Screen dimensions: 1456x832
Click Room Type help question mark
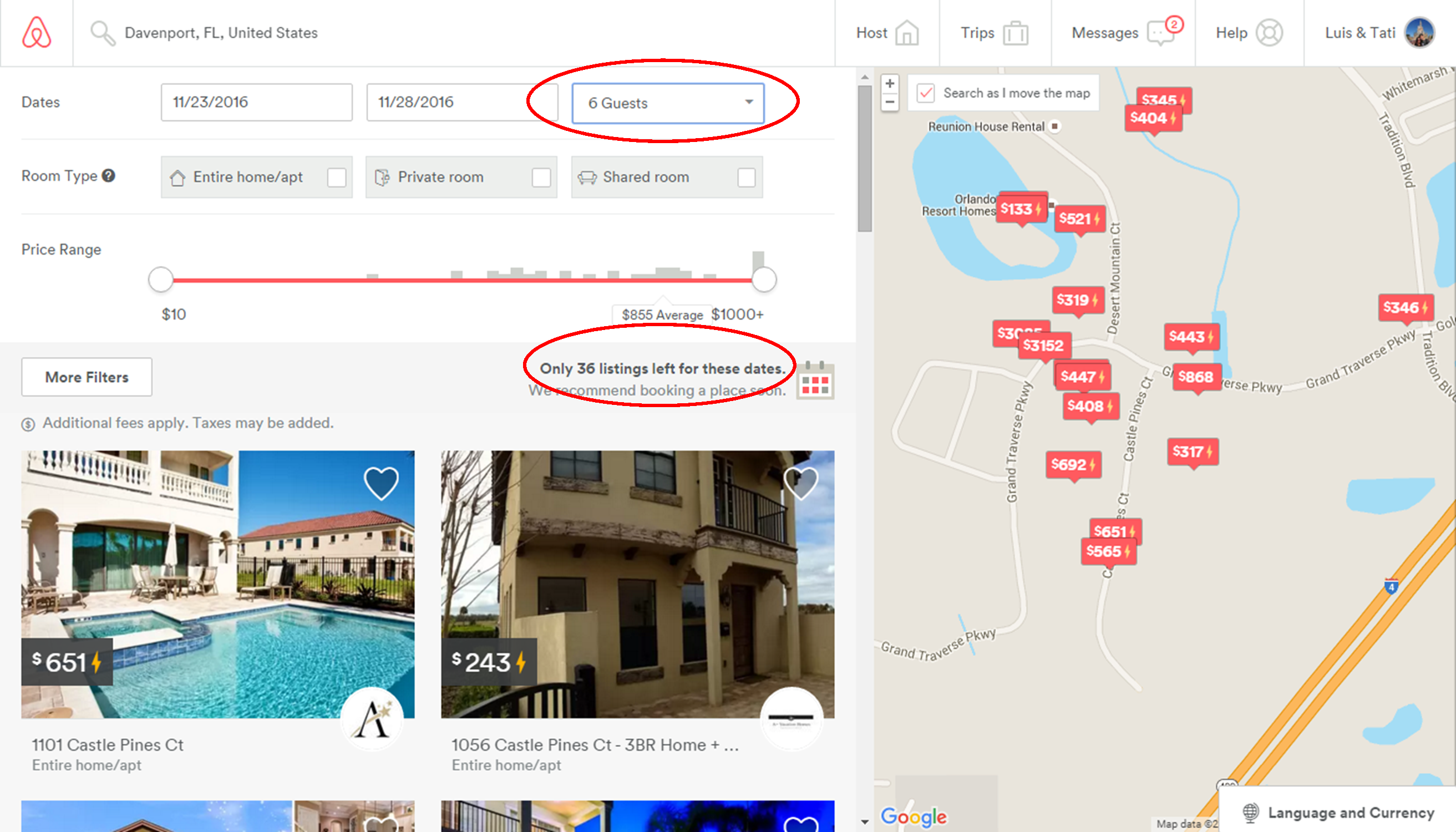click(x=109, y=175)
